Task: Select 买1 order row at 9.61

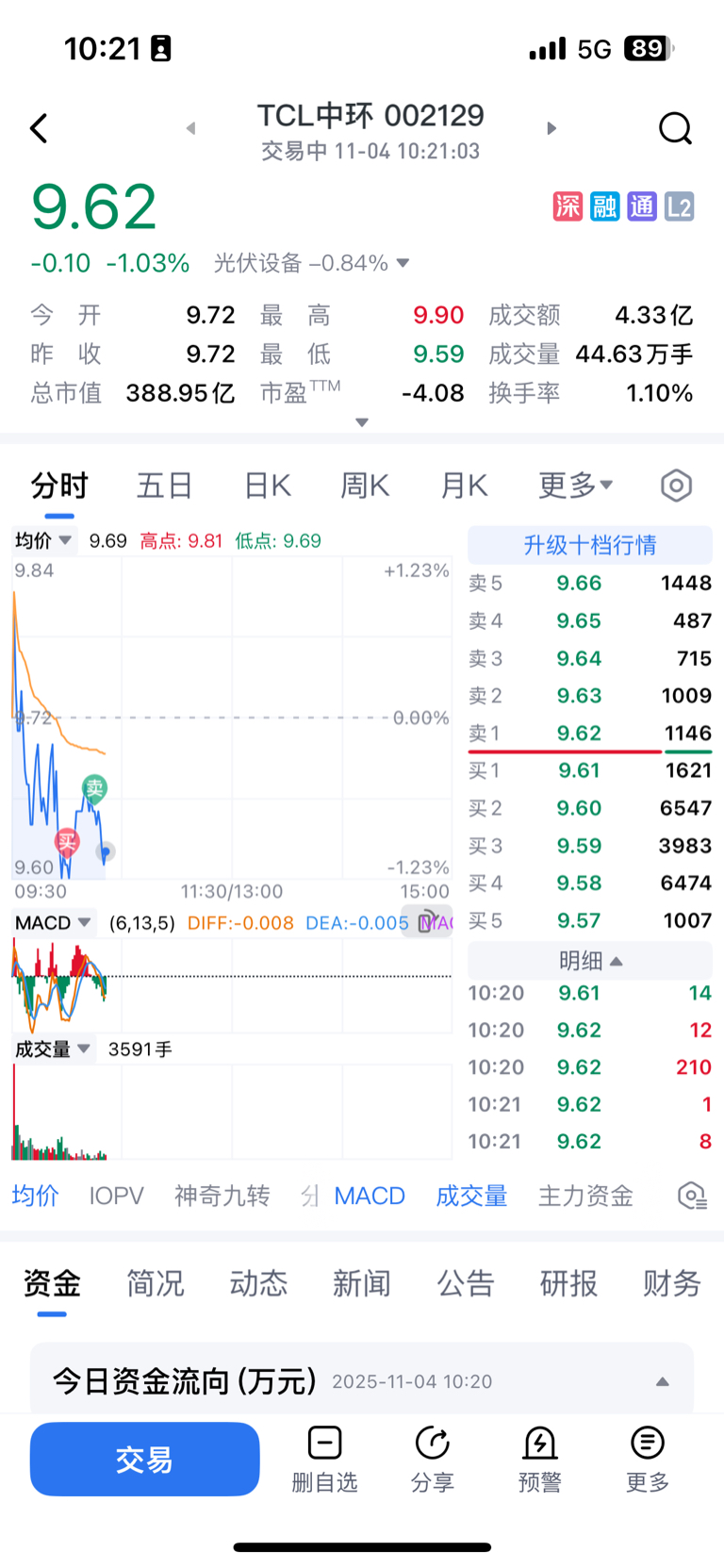Action: tap(590, 770)
